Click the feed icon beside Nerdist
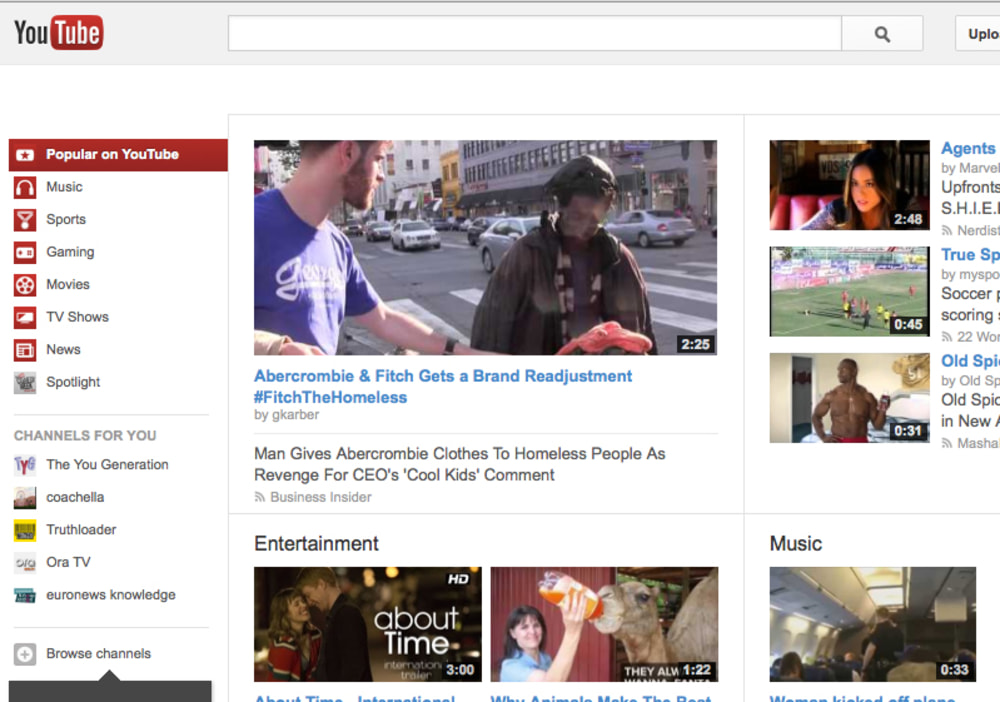Image resolution: width=1000 pixels, height=702 pixels. (x=947, y=230)
